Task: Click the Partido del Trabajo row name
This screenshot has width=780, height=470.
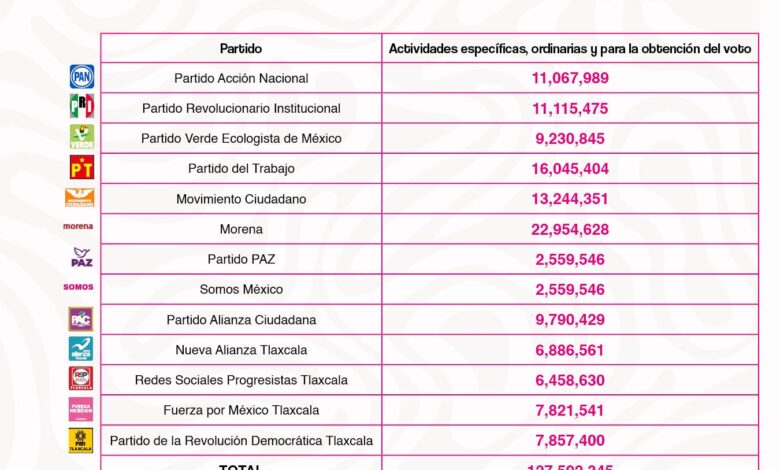Action: click(x=241, y=169)
